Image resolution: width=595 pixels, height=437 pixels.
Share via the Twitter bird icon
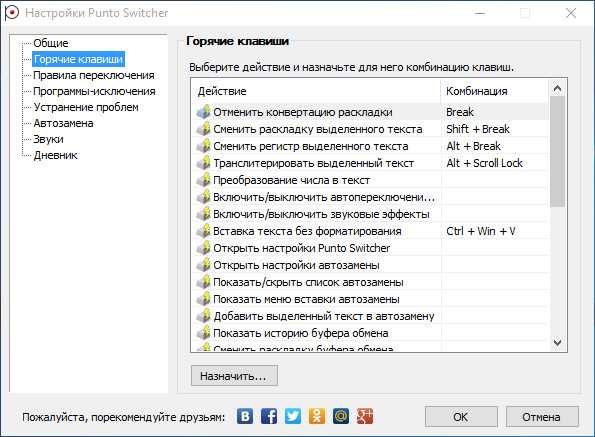pyautogui.click(x=293, y=416)
